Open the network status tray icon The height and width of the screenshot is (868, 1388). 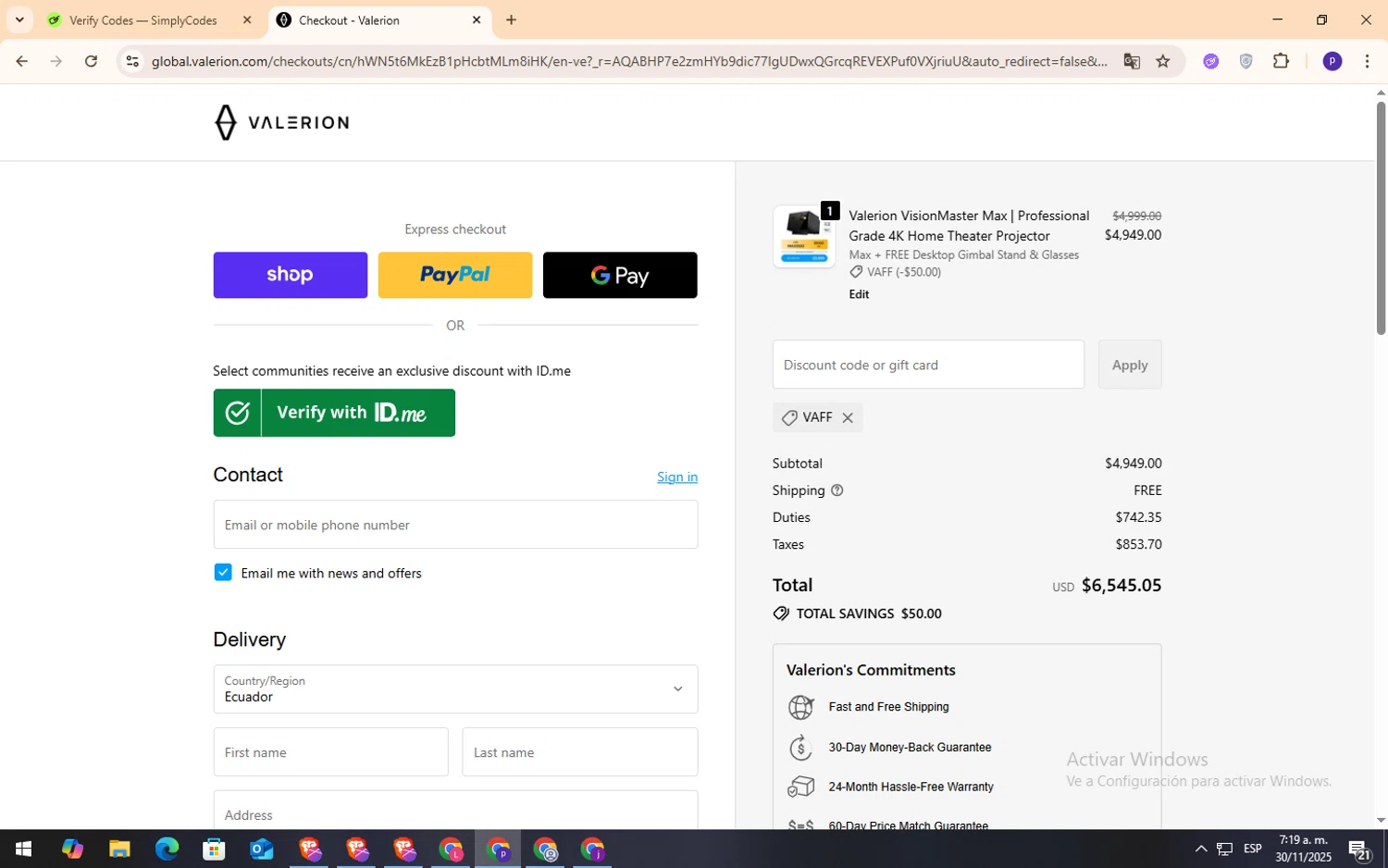pyautogui.click(x=1224, y=849)
